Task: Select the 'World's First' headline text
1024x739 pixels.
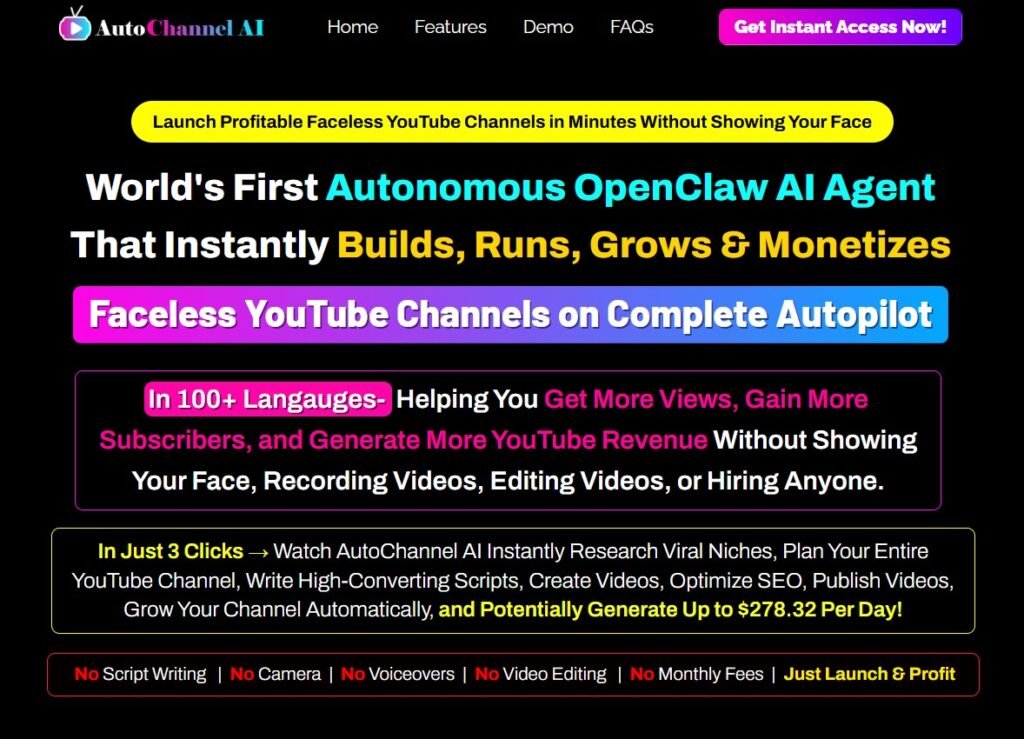Action: [x=202, y=187]
